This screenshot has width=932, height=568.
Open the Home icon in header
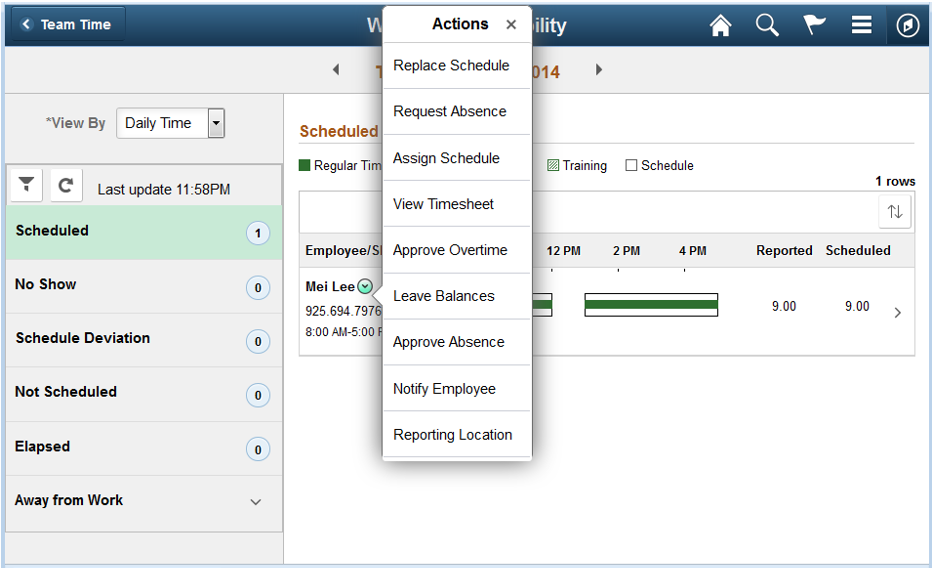tap(720, 26)
